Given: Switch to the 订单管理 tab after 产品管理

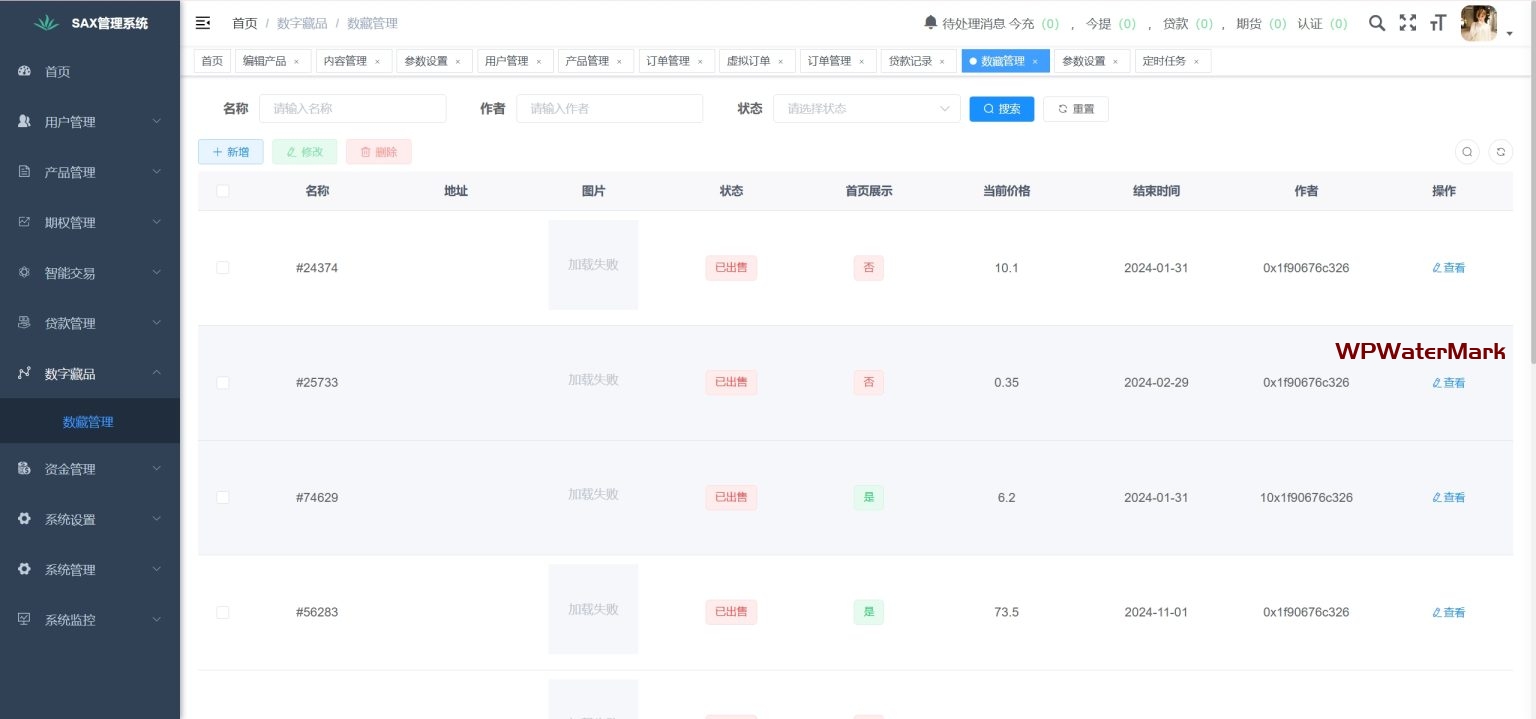Looking at the screenshot, I should [x=676, y=61].
